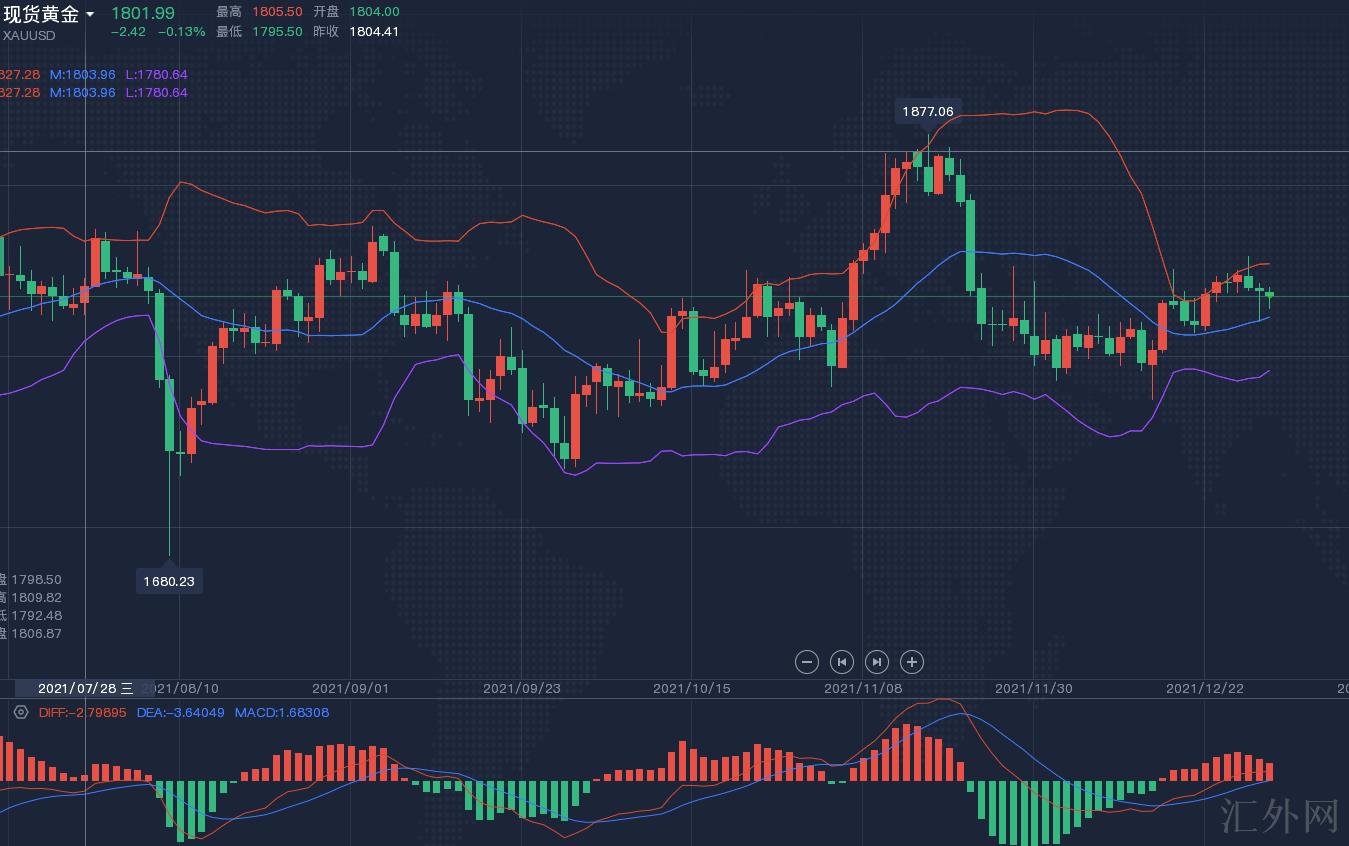The height and width of the screenshot is (846, 1349).
Task: Click the current price 1801.99
Action: click(x=142, y=13)
